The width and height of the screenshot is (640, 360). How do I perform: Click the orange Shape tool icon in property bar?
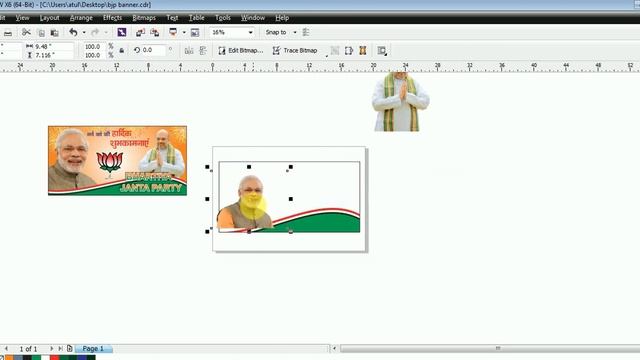tap(362, 51)
